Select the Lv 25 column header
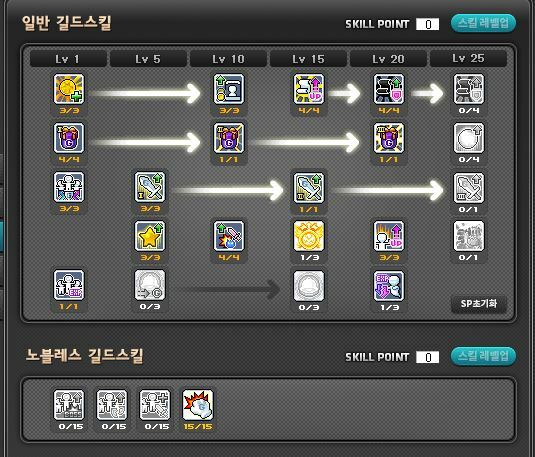This screenshot has width=535, height=457. (468, 58)
